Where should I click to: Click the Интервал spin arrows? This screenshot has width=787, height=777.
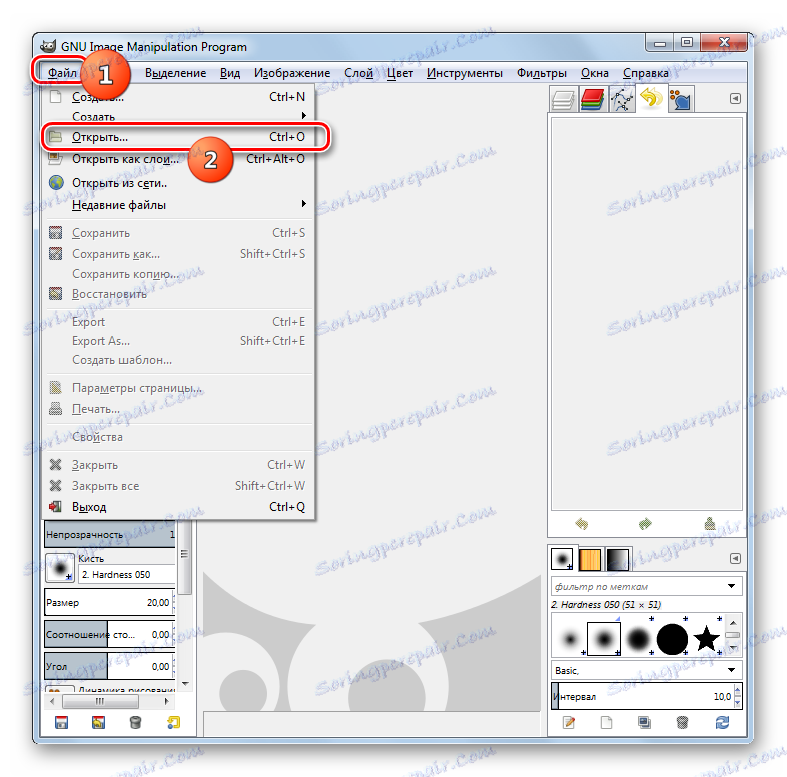pos(737,696)
